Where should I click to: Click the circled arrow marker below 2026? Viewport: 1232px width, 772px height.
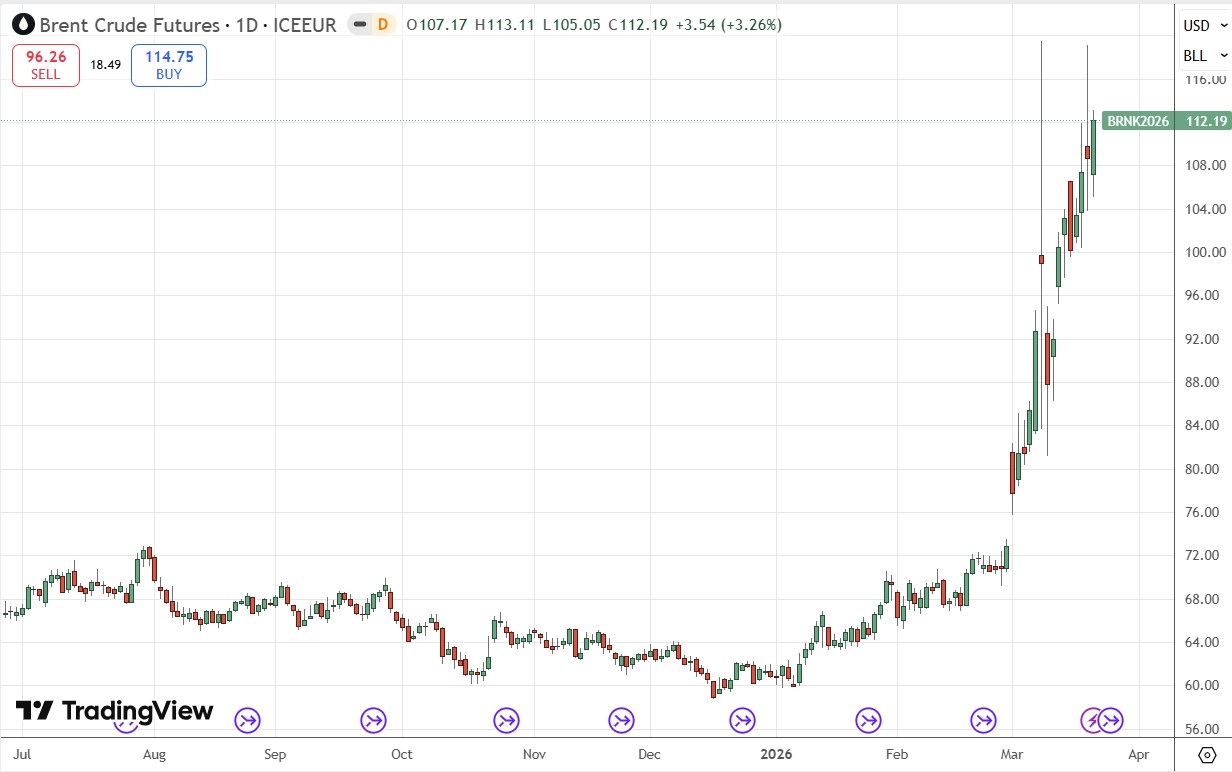point(742,719)
